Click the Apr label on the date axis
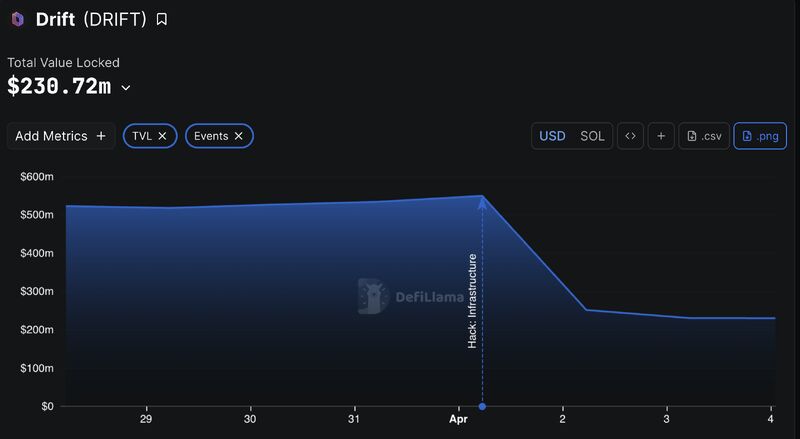This screenshot has width=800, height=439. click(458, 419)
